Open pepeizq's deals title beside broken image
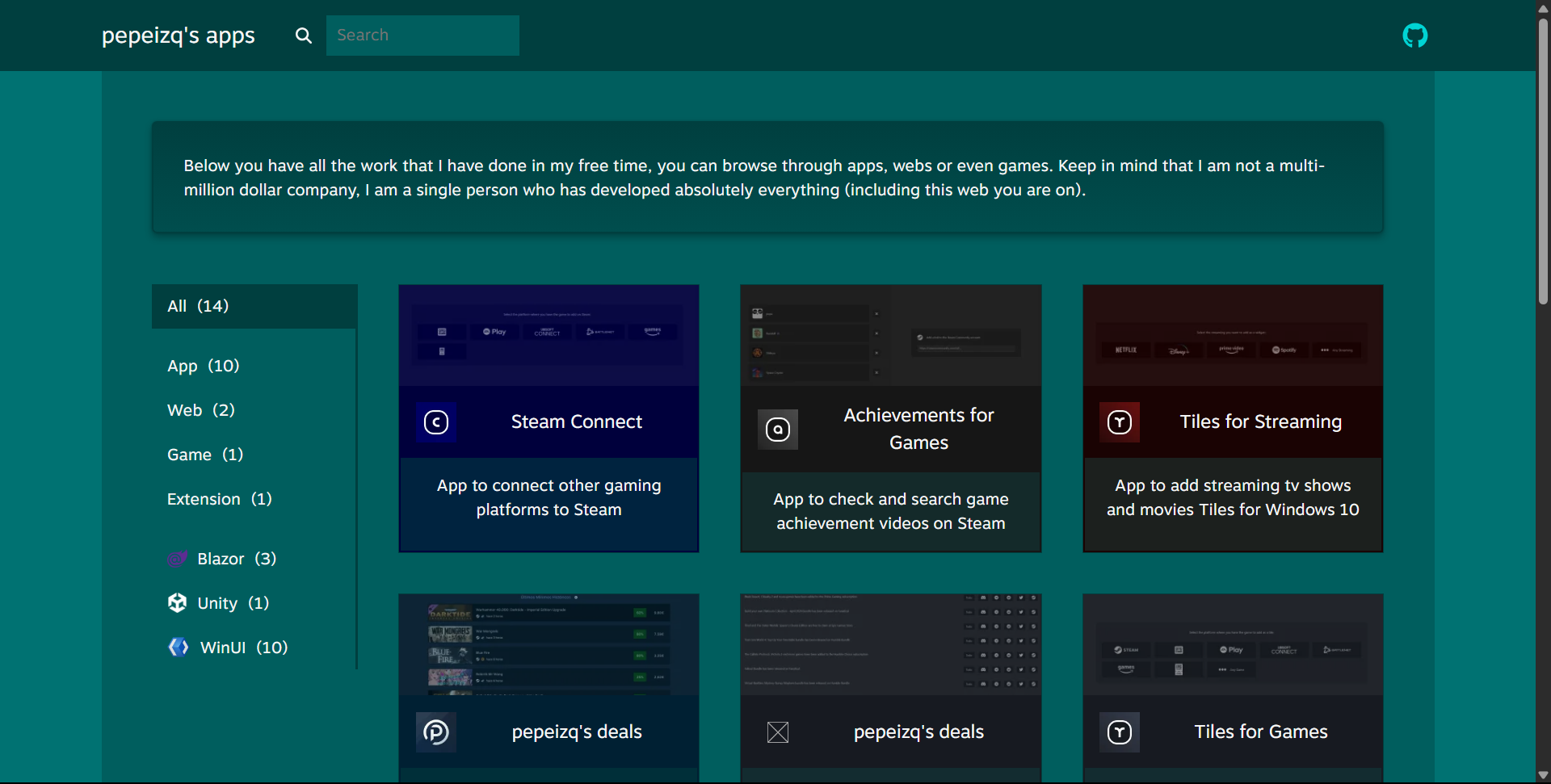Image resolution: width=1551 pixels, height=784 pixels. tap(919, 732)
